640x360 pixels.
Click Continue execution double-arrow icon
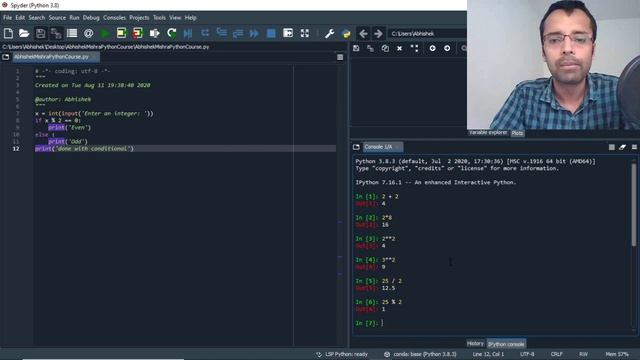tap(254, 33)
